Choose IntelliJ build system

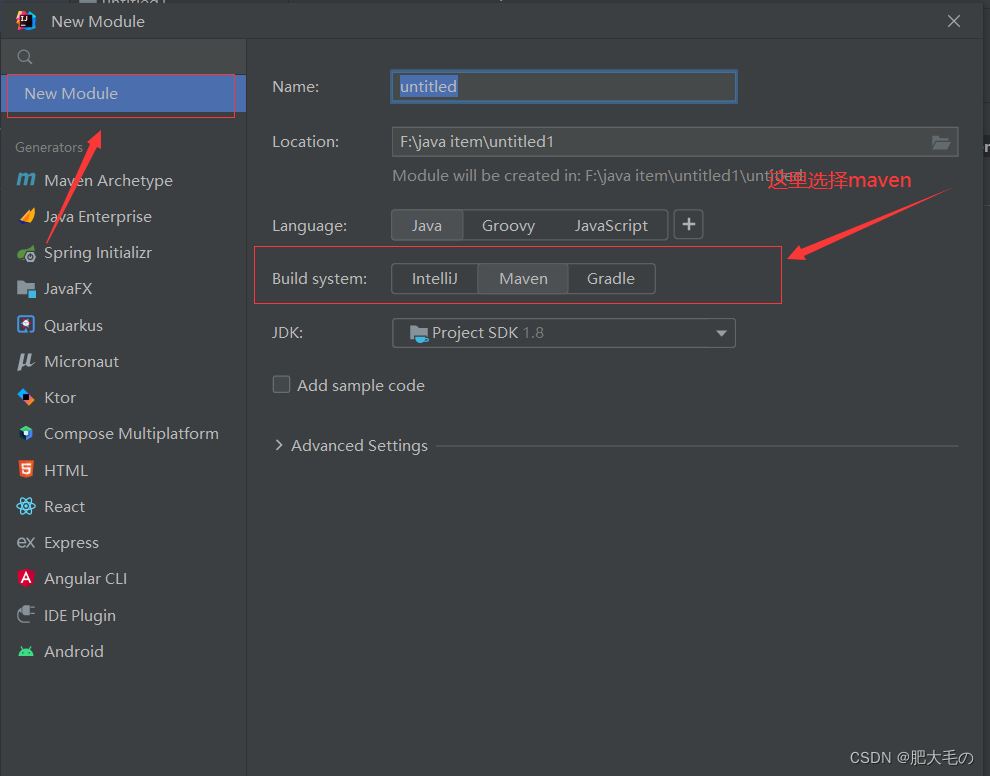[434, 278]
